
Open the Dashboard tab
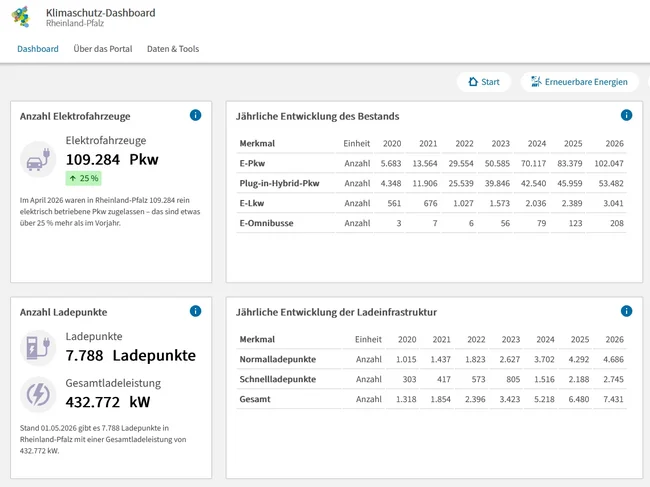point(38,49)
